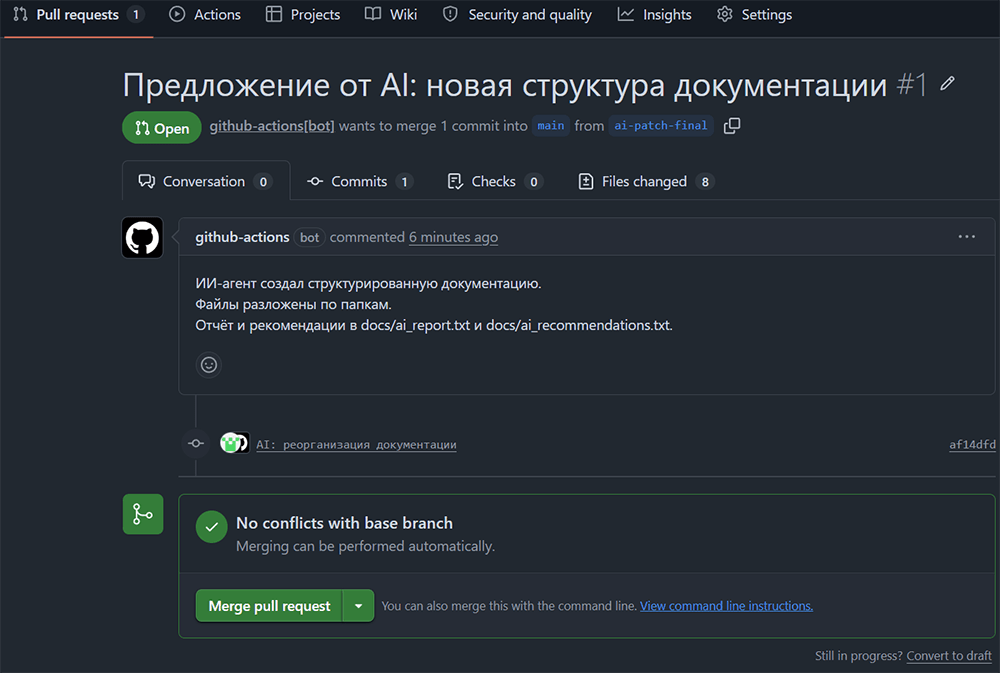The image size is (1000, 673).
Task: Click the Actions play-circle icon
Action: coord(177,14)
